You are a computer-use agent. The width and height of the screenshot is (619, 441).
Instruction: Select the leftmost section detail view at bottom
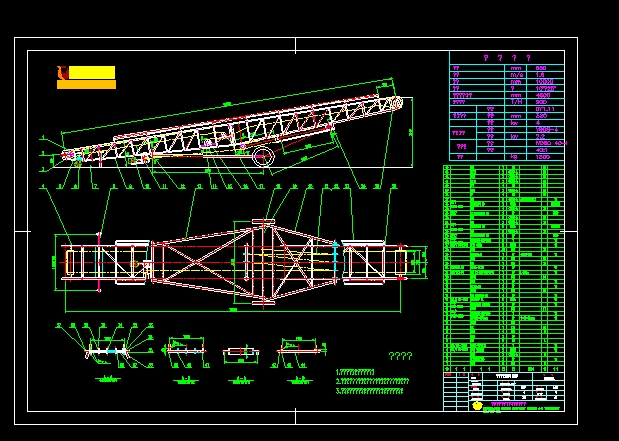tap(107, 350)
